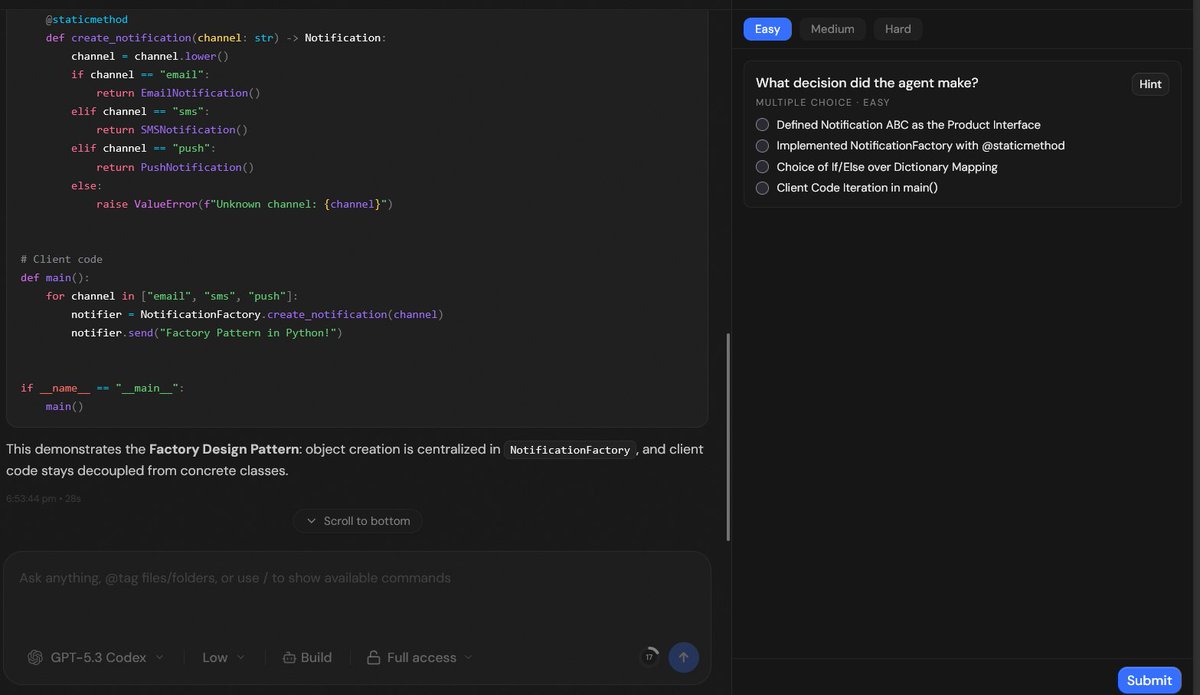Image resolution: width=1200 pixels, height=695 pixels.
Task: Open the GPT-5.3 Codex model dropdown
Action: coord(96,657)
